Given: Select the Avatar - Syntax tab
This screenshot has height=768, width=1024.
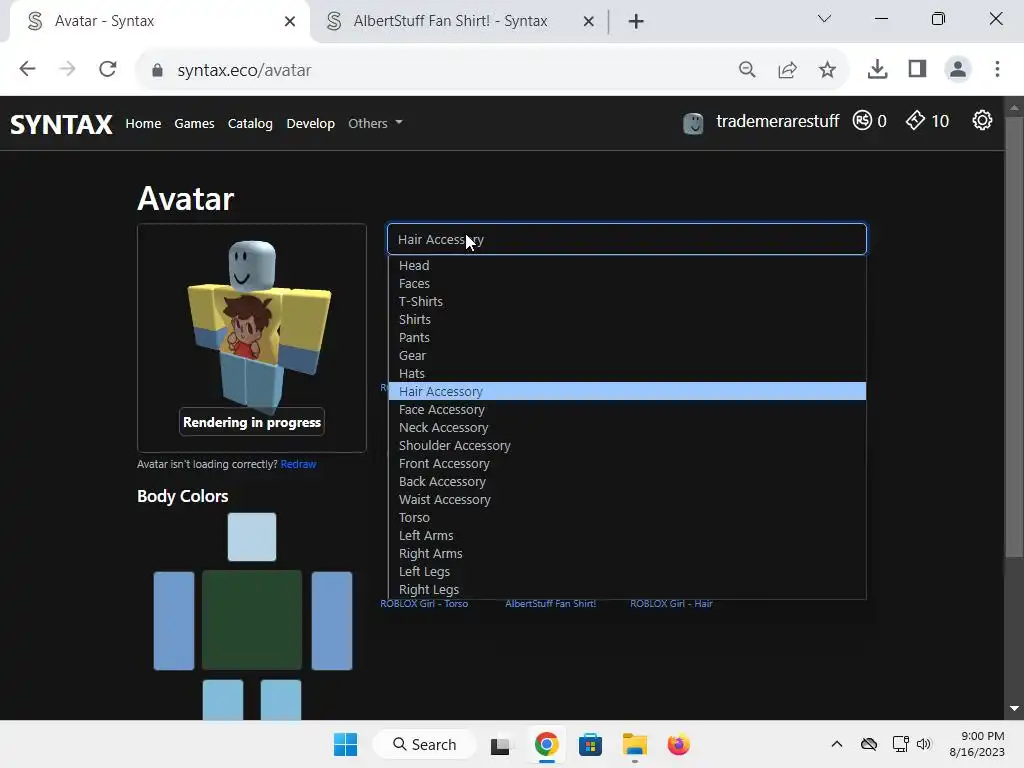Looking at the screenshot, I should (157, 22).
